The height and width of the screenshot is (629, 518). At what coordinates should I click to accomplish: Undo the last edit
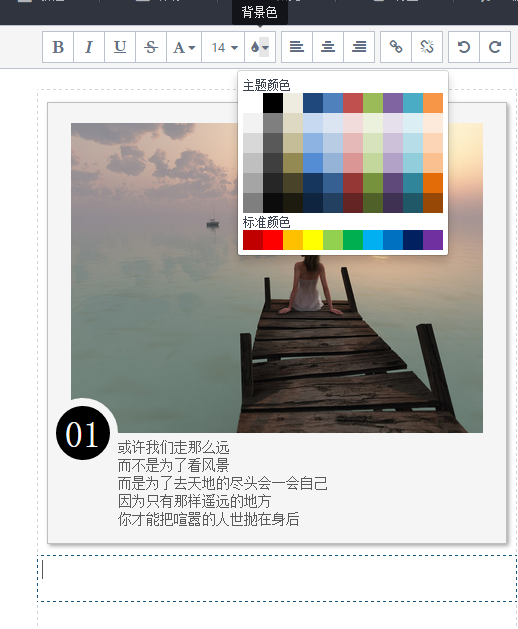(464, 47)
